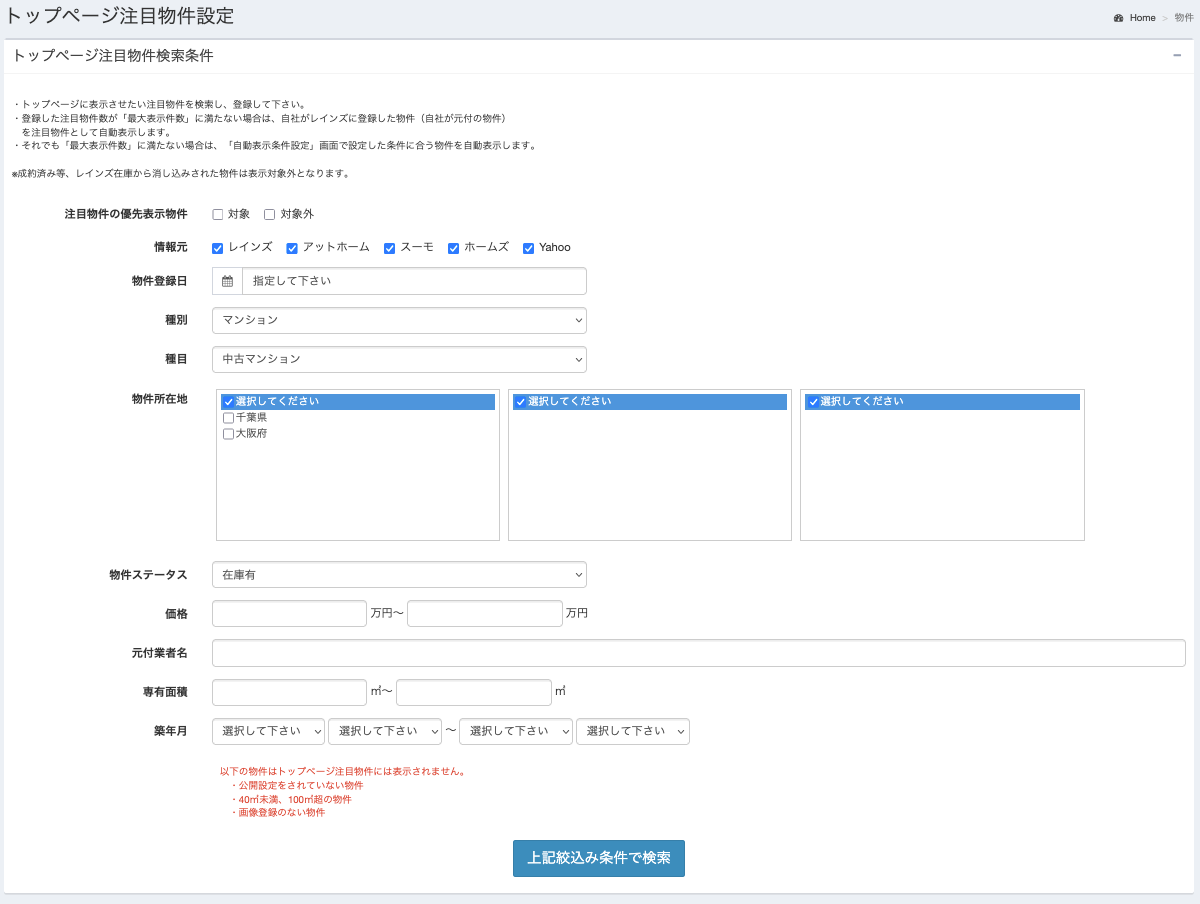Open the 築年月 end year dropdown

pos(516,731)
